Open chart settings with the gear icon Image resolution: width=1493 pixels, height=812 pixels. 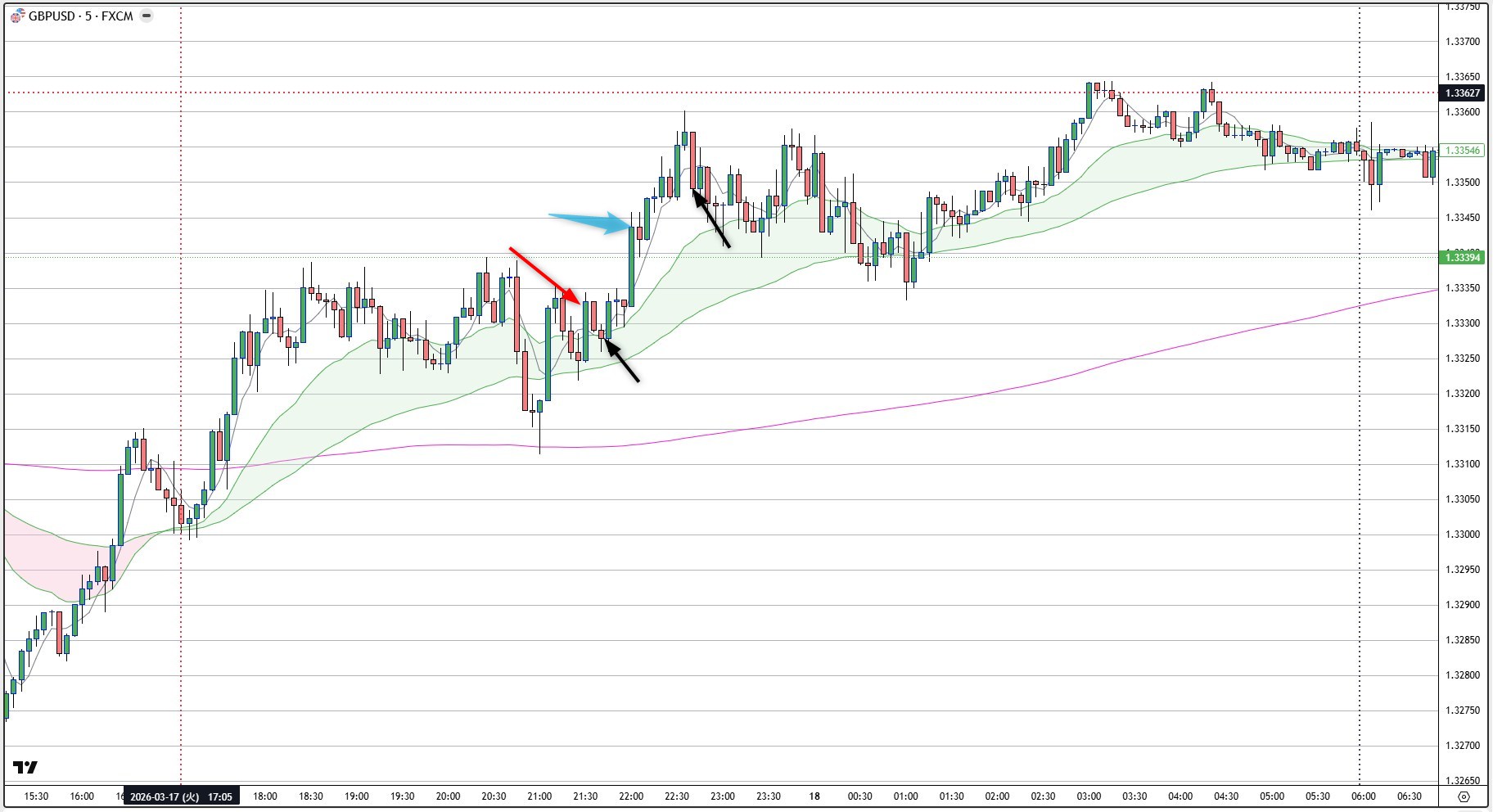[x=1463, y=795]
